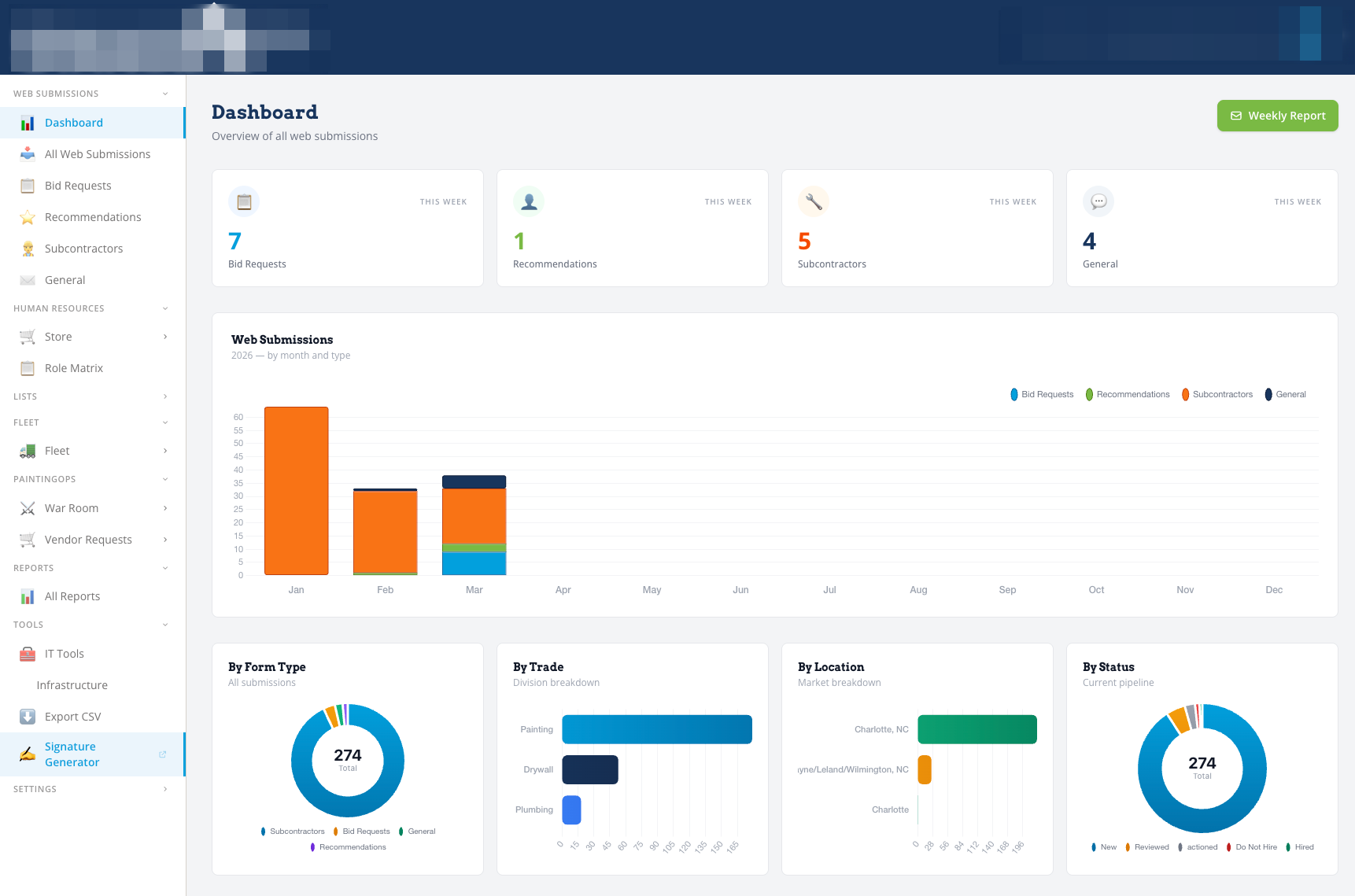This screenshot has width=1355, height=896.
Task: Click the Export CSV download icon
Action: click(x=28, y=717)
